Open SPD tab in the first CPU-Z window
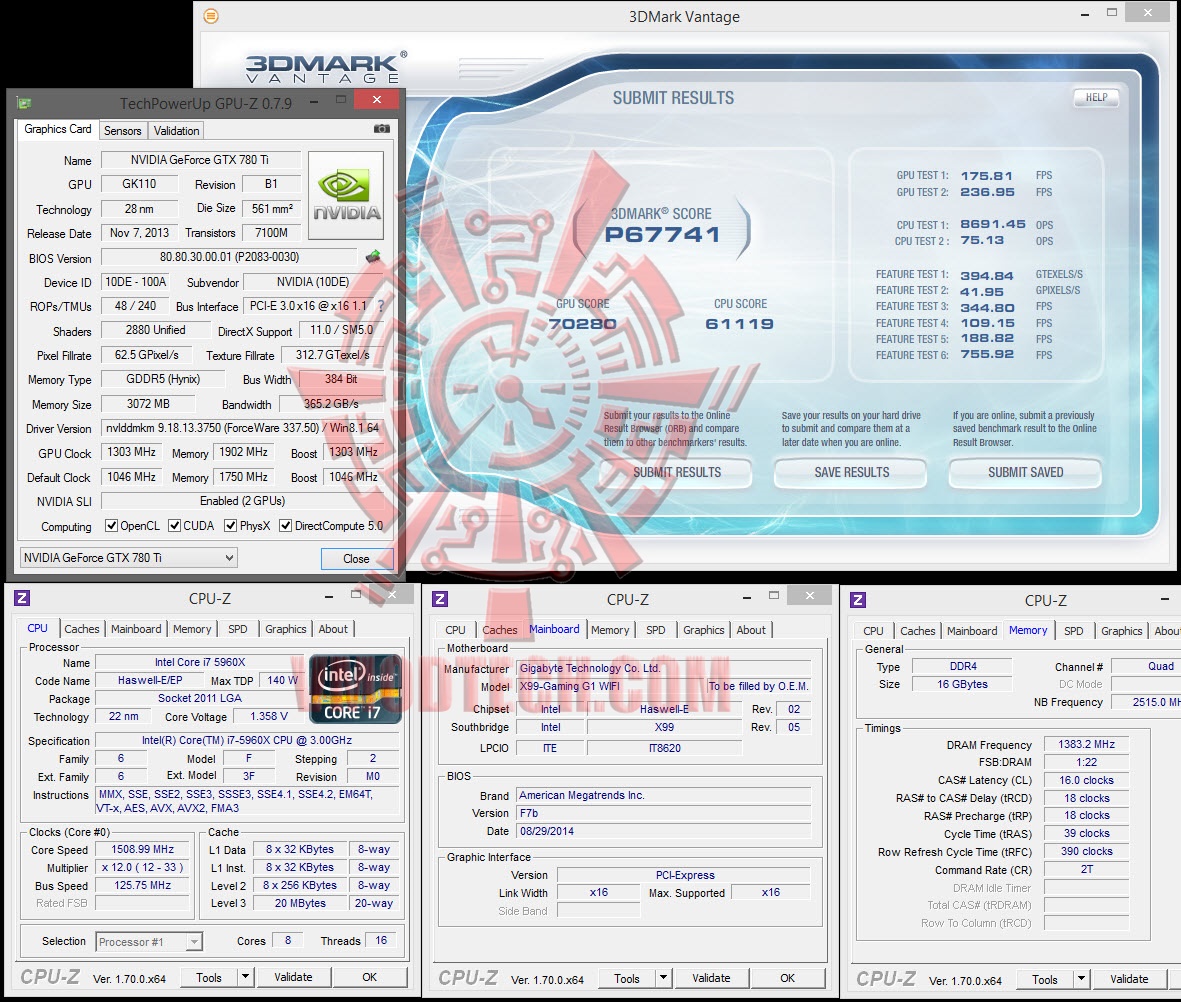The width and height of the screenshot is (1181, 1002). [x=237, y=628]
